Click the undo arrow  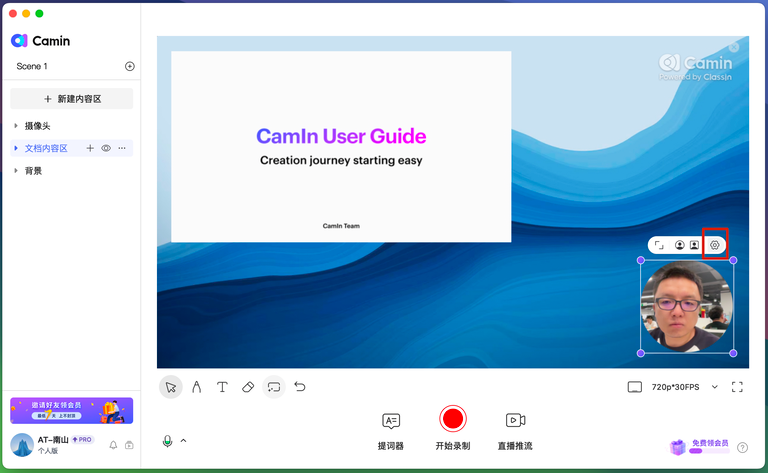300,387
